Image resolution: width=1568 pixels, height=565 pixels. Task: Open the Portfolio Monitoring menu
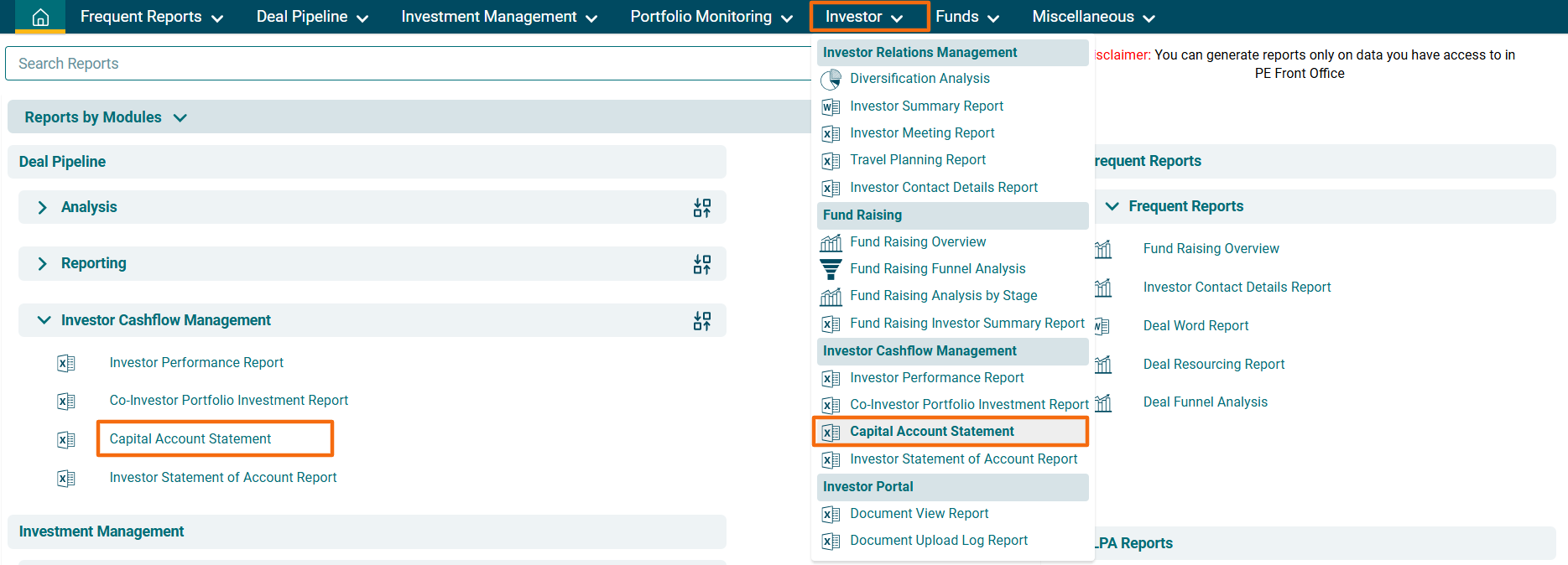click(711, 17)
